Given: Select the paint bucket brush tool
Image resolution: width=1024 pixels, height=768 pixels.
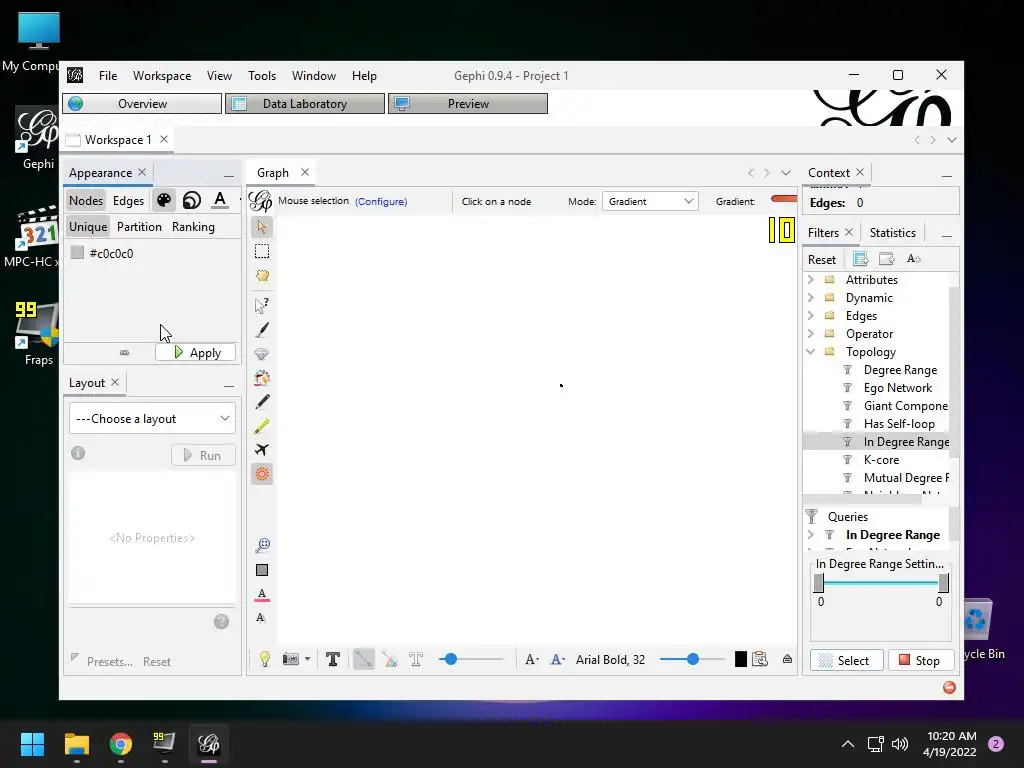Looking at the screenshot, I should pyautogui.click(x=262, y=377).
